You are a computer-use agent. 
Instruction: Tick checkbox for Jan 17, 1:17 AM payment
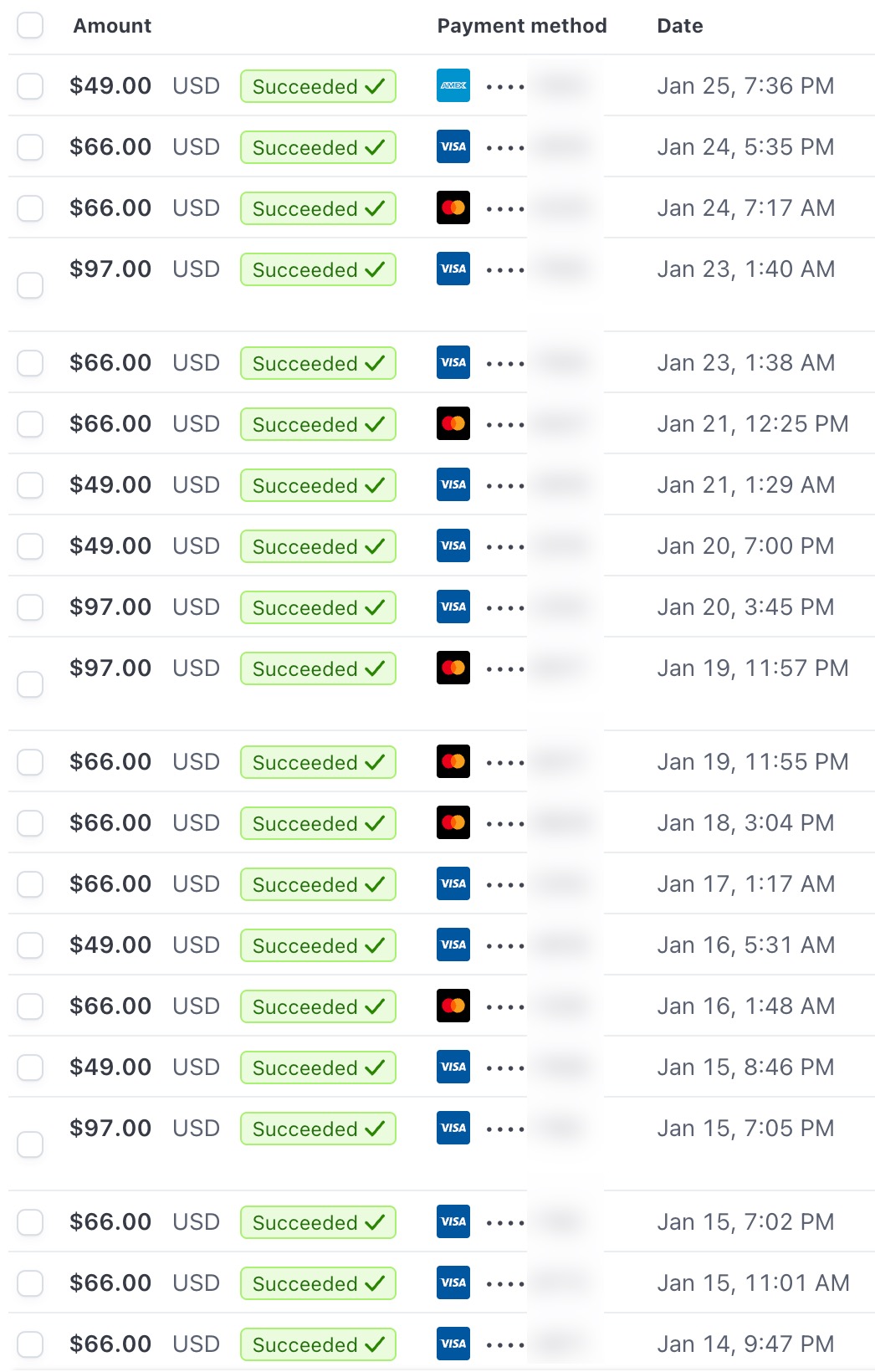pos(30,883)
